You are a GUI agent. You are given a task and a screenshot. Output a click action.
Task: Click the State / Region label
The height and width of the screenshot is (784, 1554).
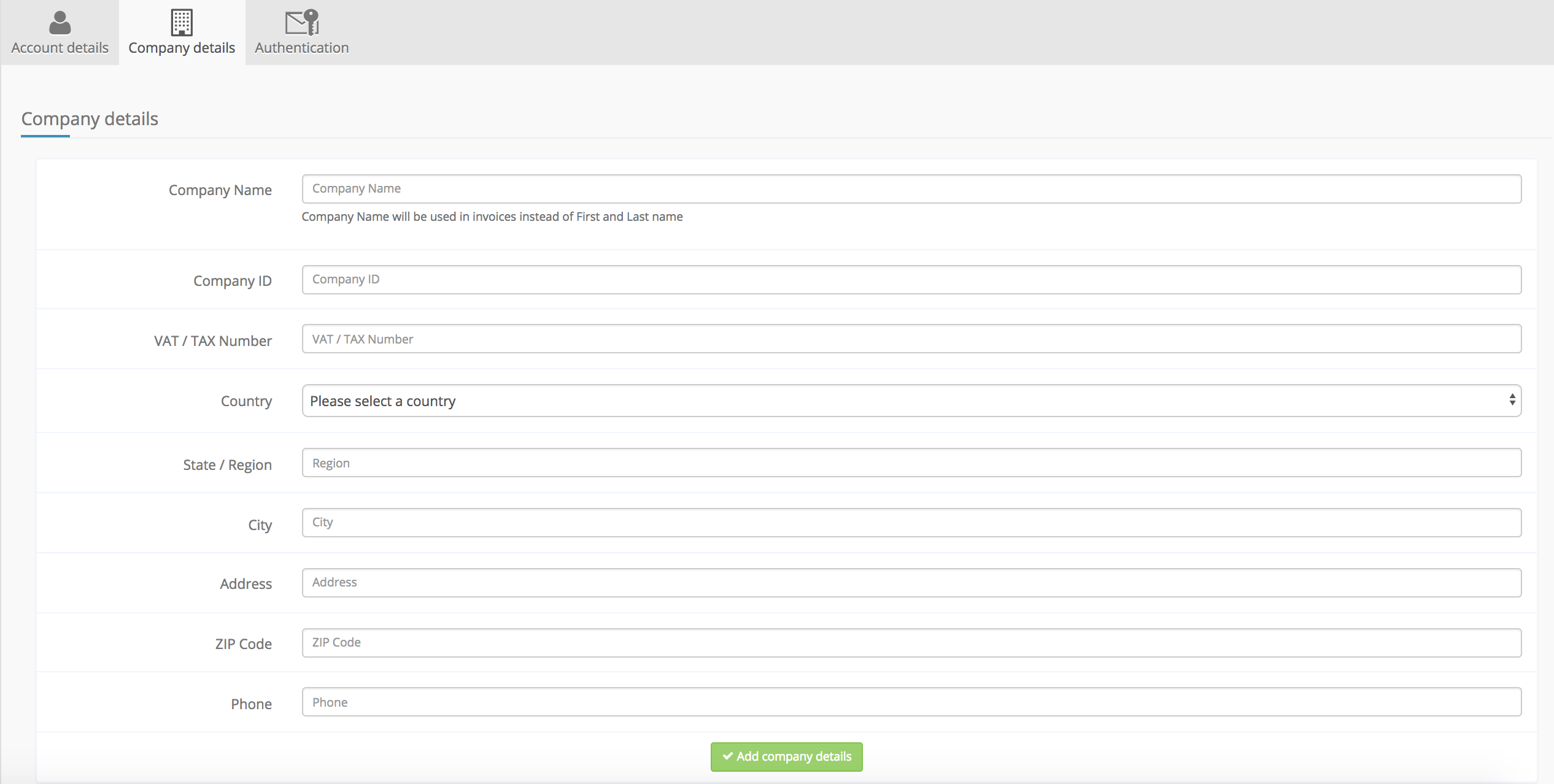tap(228, 465)
